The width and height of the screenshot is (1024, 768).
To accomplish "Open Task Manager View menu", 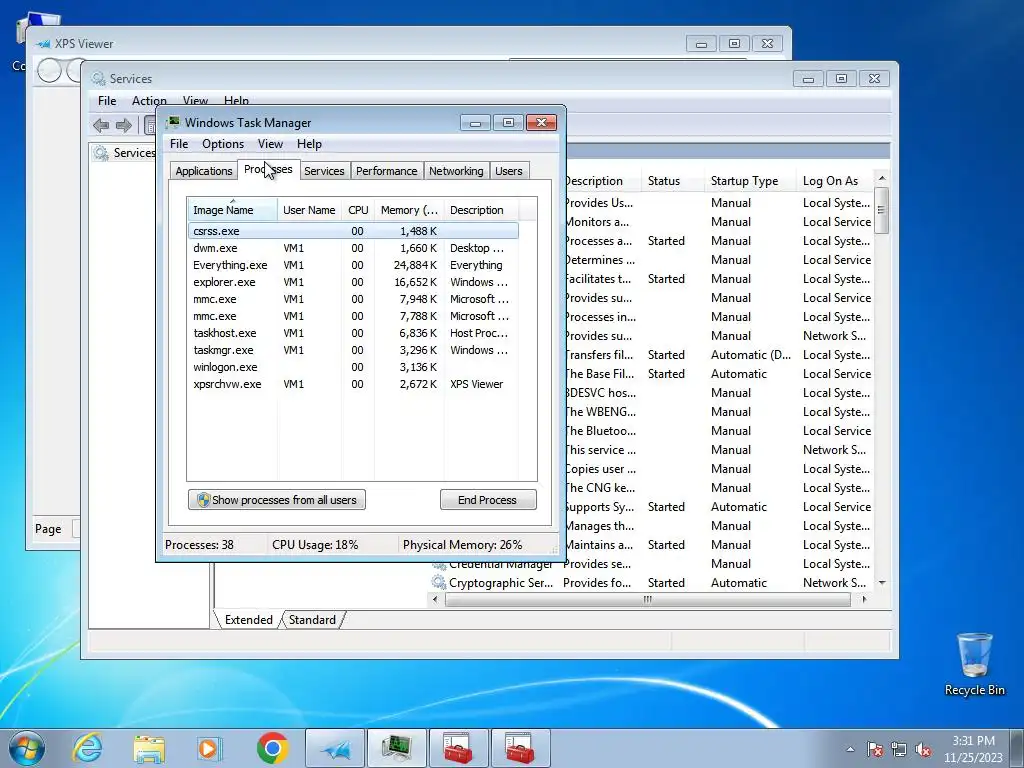I will point(270,144).
